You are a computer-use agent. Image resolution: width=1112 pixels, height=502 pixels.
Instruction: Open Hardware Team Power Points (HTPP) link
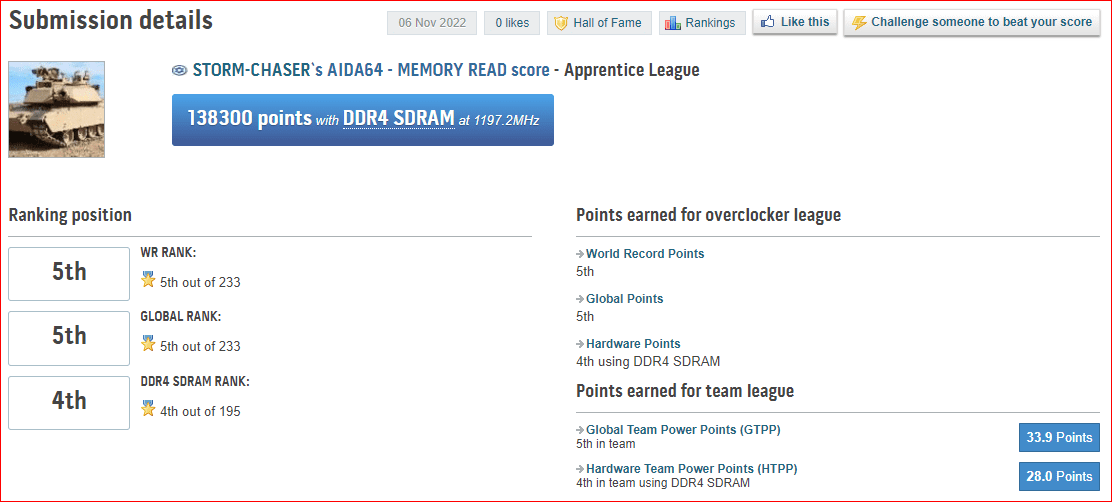[x=691, y=469]
